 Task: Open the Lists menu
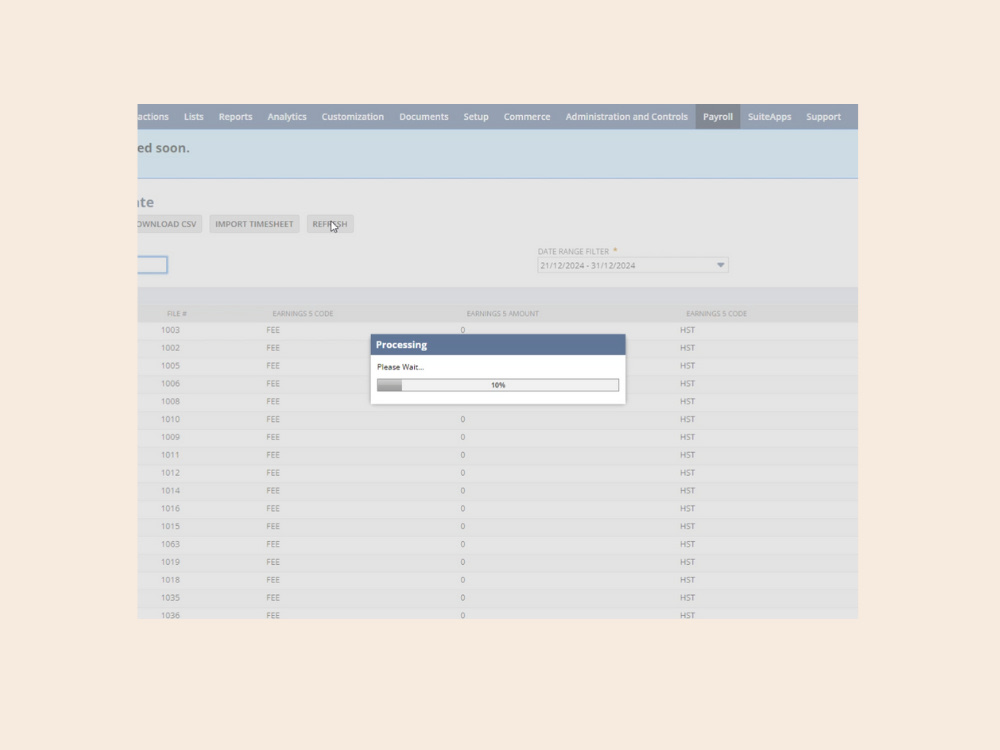(x=193, y=117)
